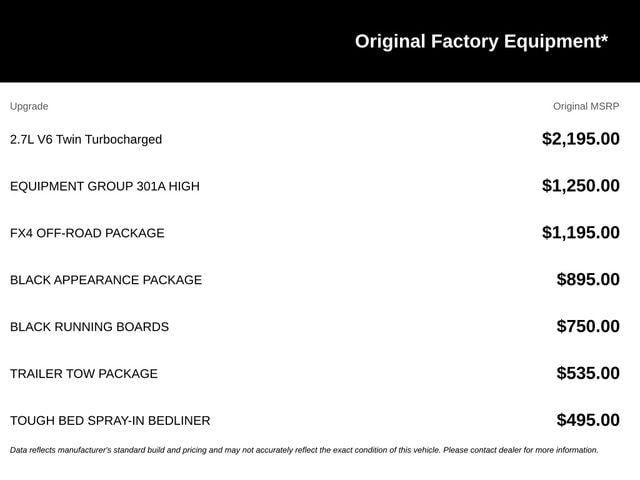Select Tough Bed Spray-In Bedliner entry
The width and height of the screenshot is (640, 480).
[x=110, y=421]
